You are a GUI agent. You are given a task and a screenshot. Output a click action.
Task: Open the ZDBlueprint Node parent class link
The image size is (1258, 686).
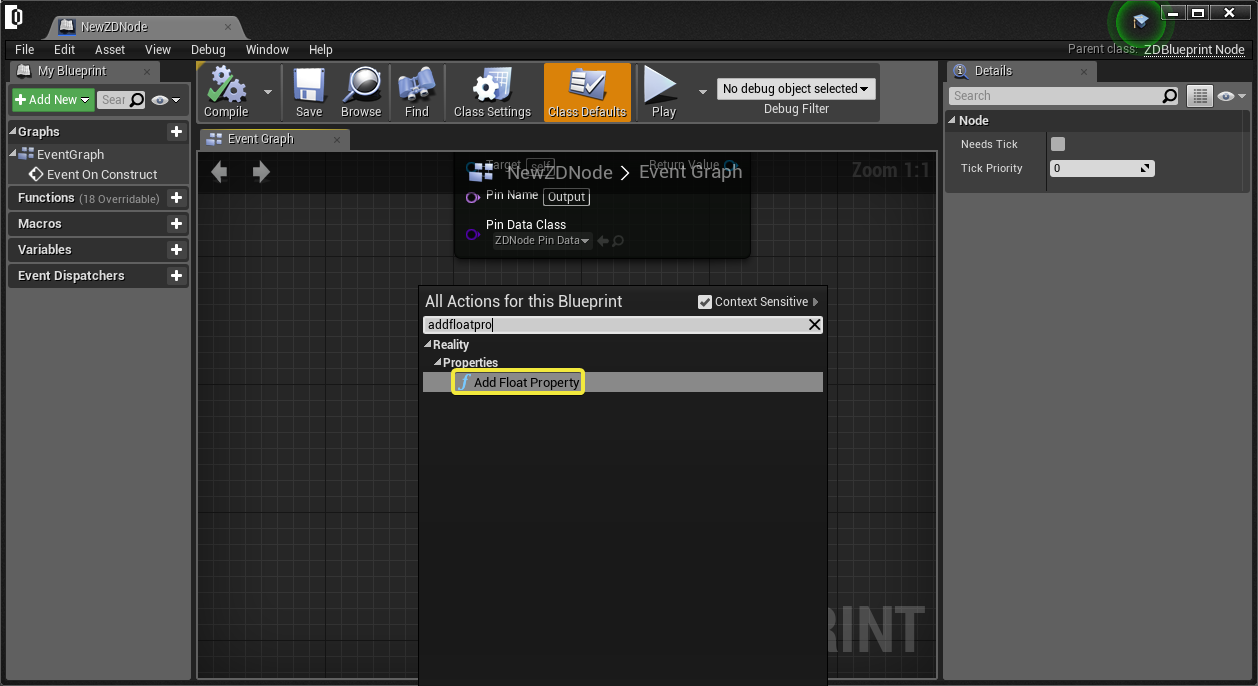pyautogui.click(x=1194, y=49)
